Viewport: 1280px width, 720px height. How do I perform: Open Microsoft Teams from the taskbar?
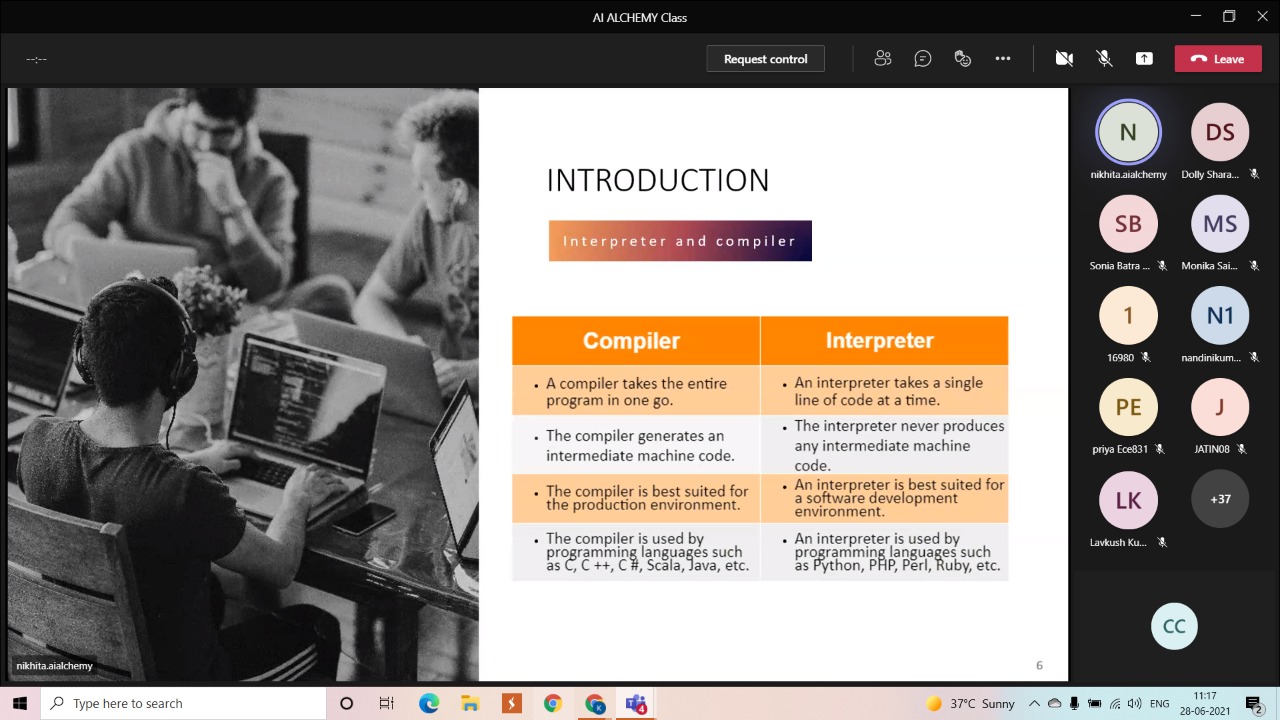(636, 704)
